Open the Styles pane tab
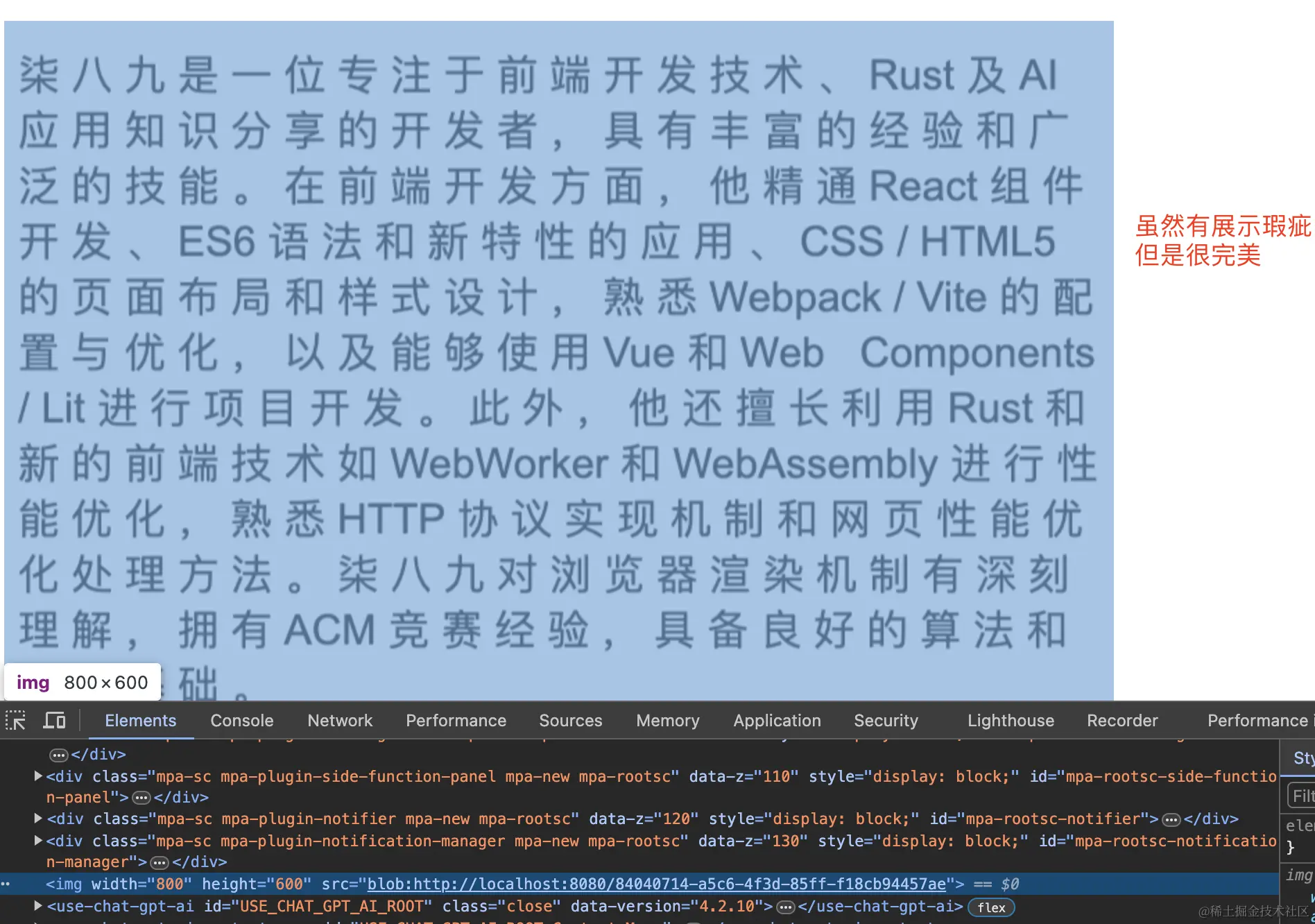This screenshot has width=1315, height=924. point(1303,758)
